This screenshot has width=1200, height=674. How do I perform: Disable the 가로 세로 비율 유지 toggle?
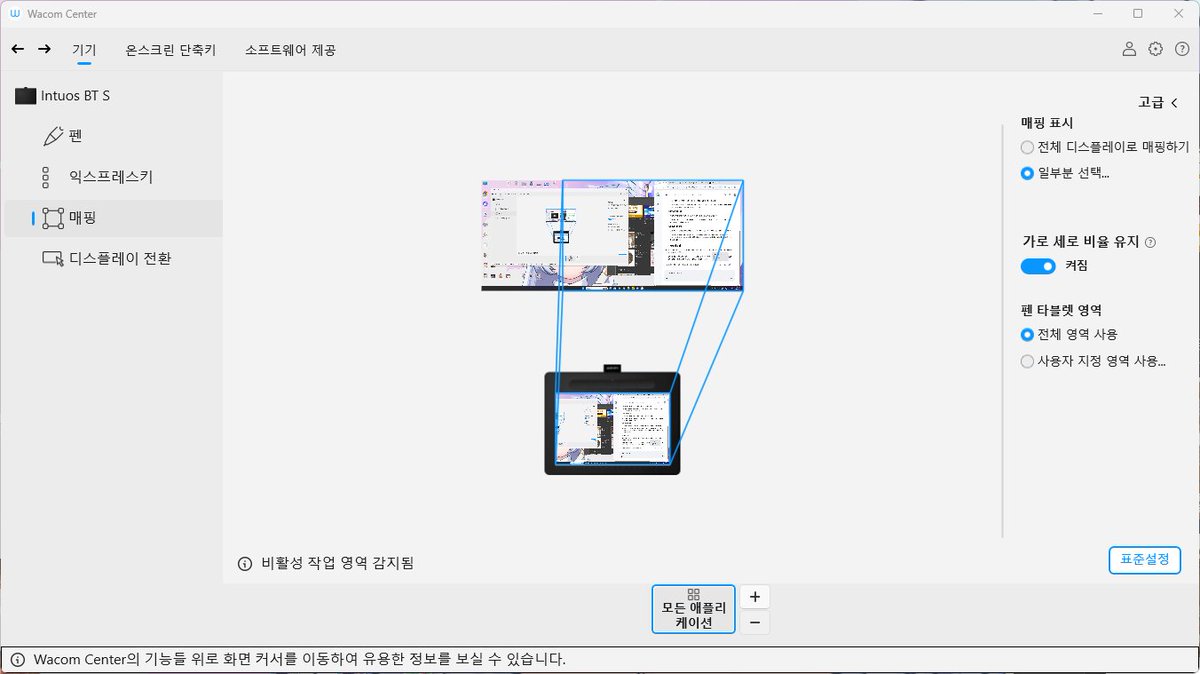click(x=1039, y=266)
